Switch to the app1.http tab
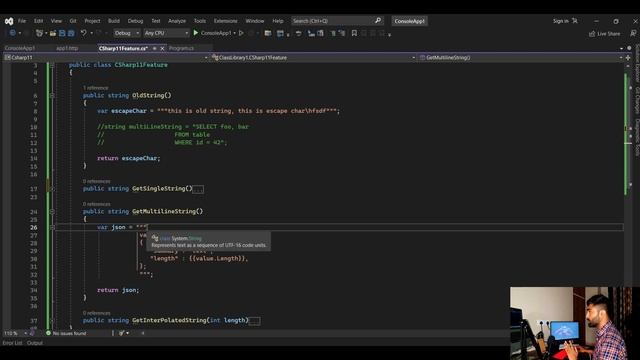Image resolution: width=640 pixels, height=360 pixels. pyautogui.click(x=67, y=48)
